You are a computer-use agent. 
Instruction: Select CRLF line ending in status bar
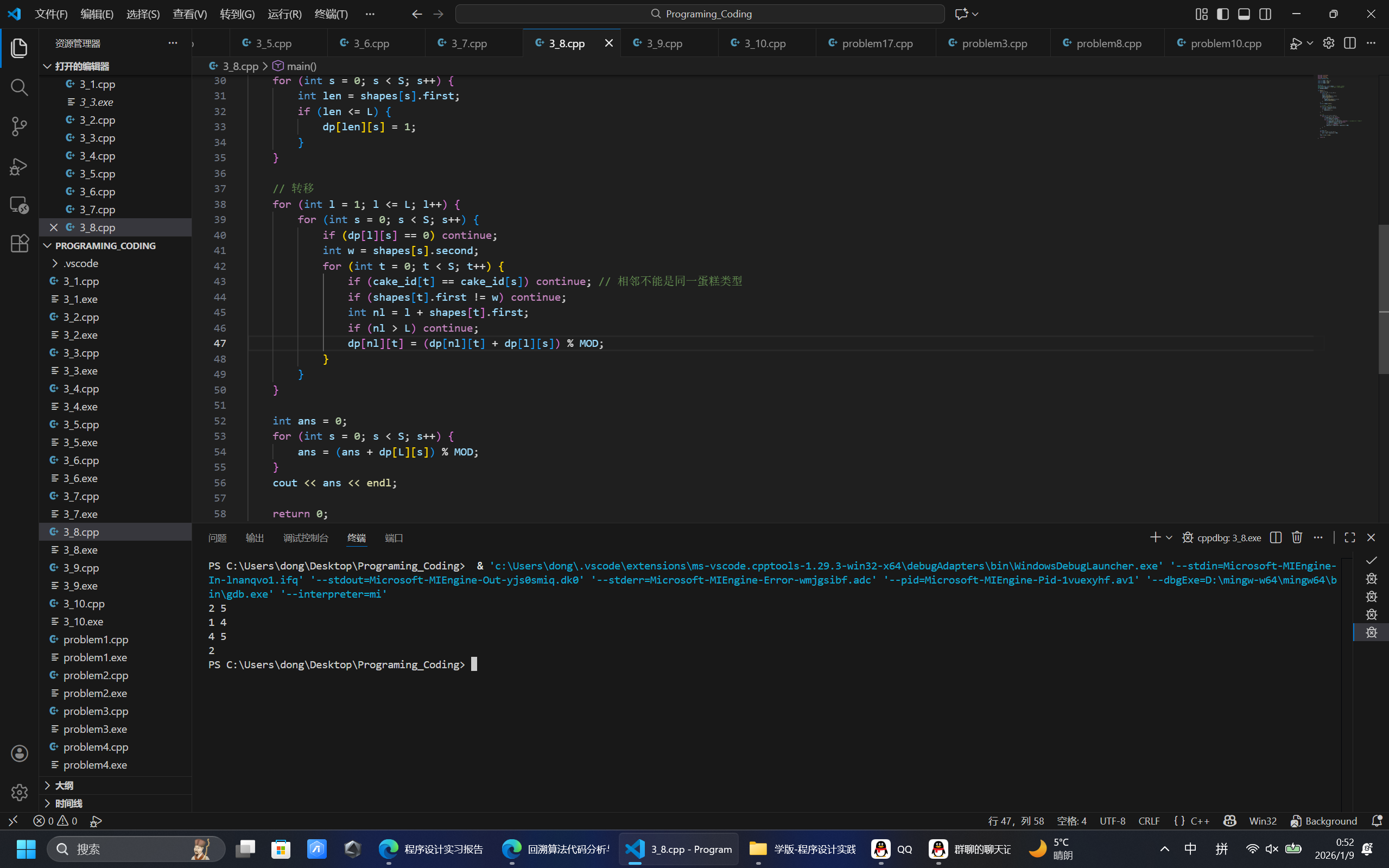pyautogui.click(x=1149, y=821)
